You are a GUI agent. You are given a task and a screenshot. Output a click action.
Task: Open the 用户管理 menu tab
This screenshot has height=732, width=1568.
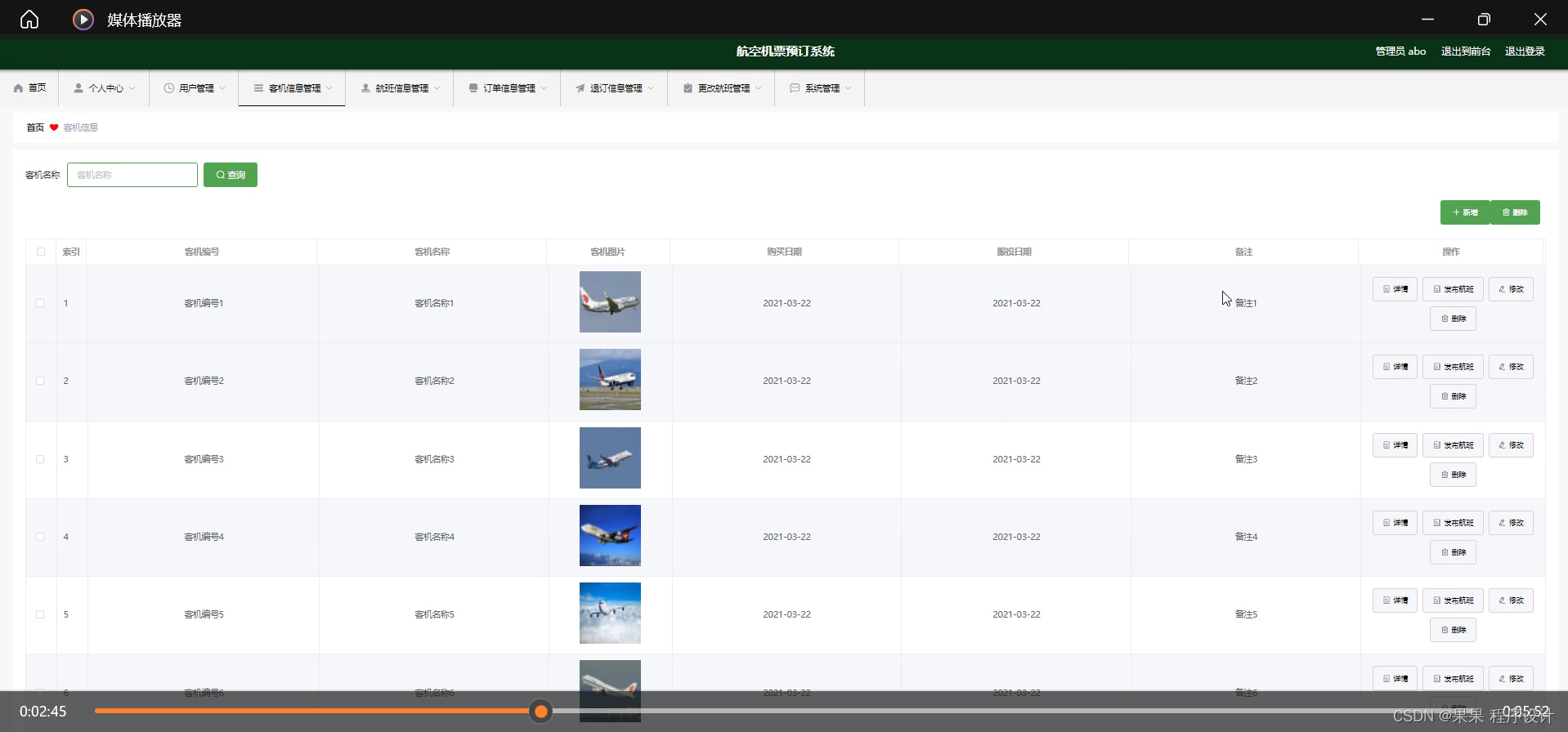pos(195,88)
